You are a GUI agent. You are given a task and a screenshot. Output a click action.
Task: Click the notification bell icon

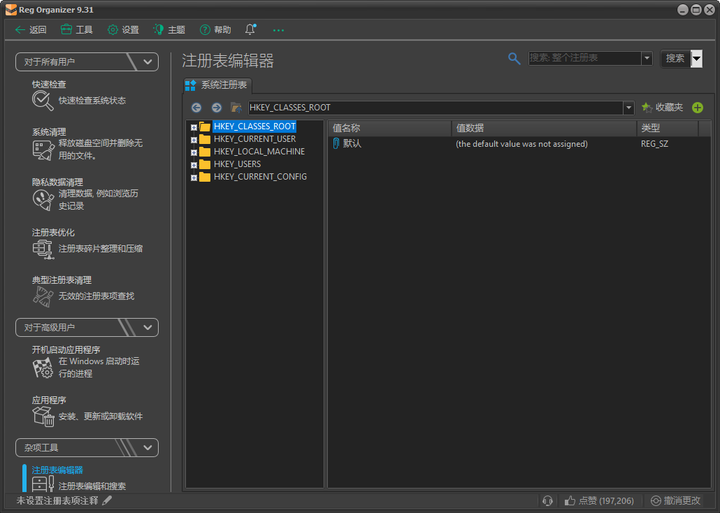(250, 29)
